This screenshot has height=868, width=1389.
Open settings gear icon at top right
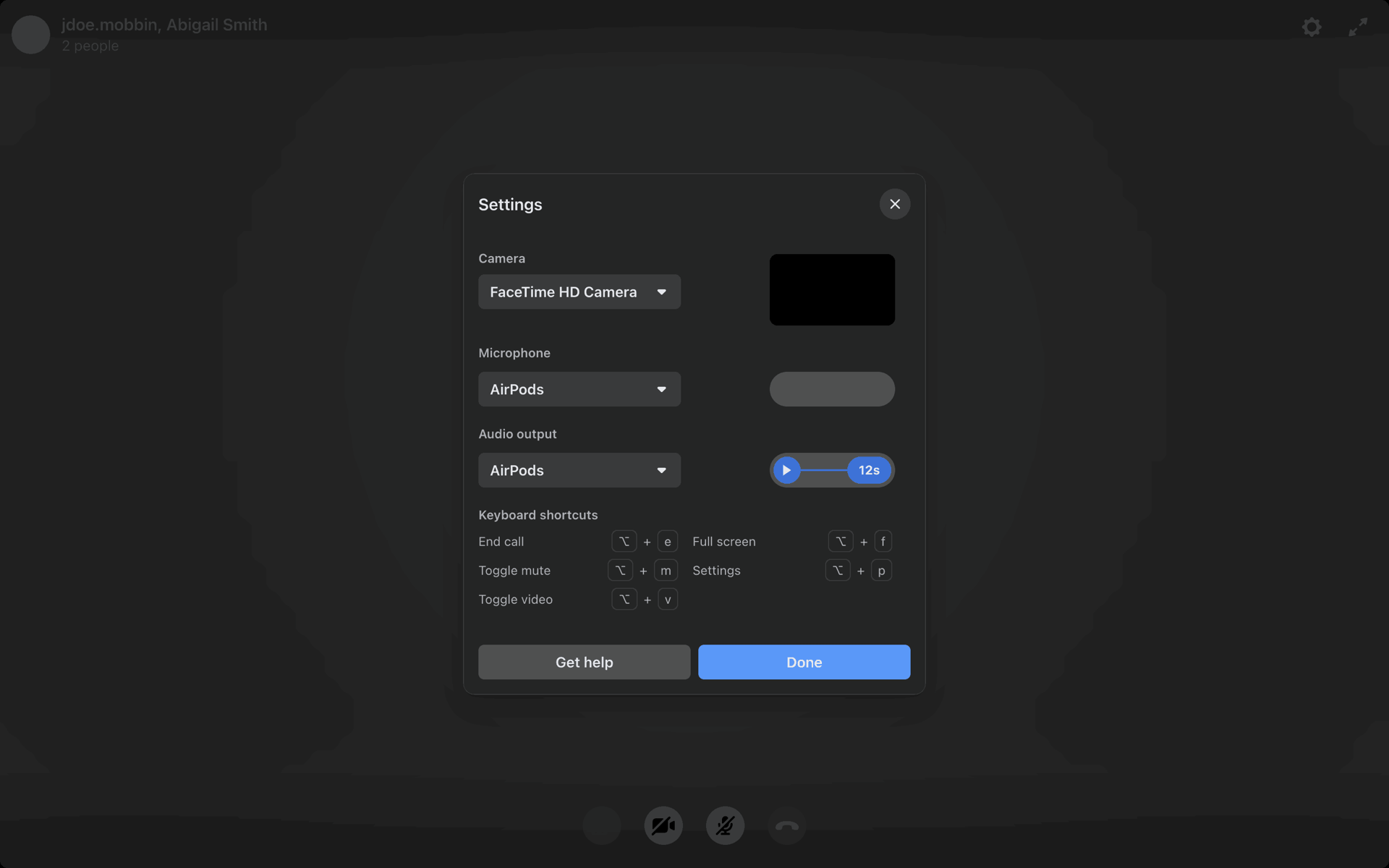[1312, 27]
